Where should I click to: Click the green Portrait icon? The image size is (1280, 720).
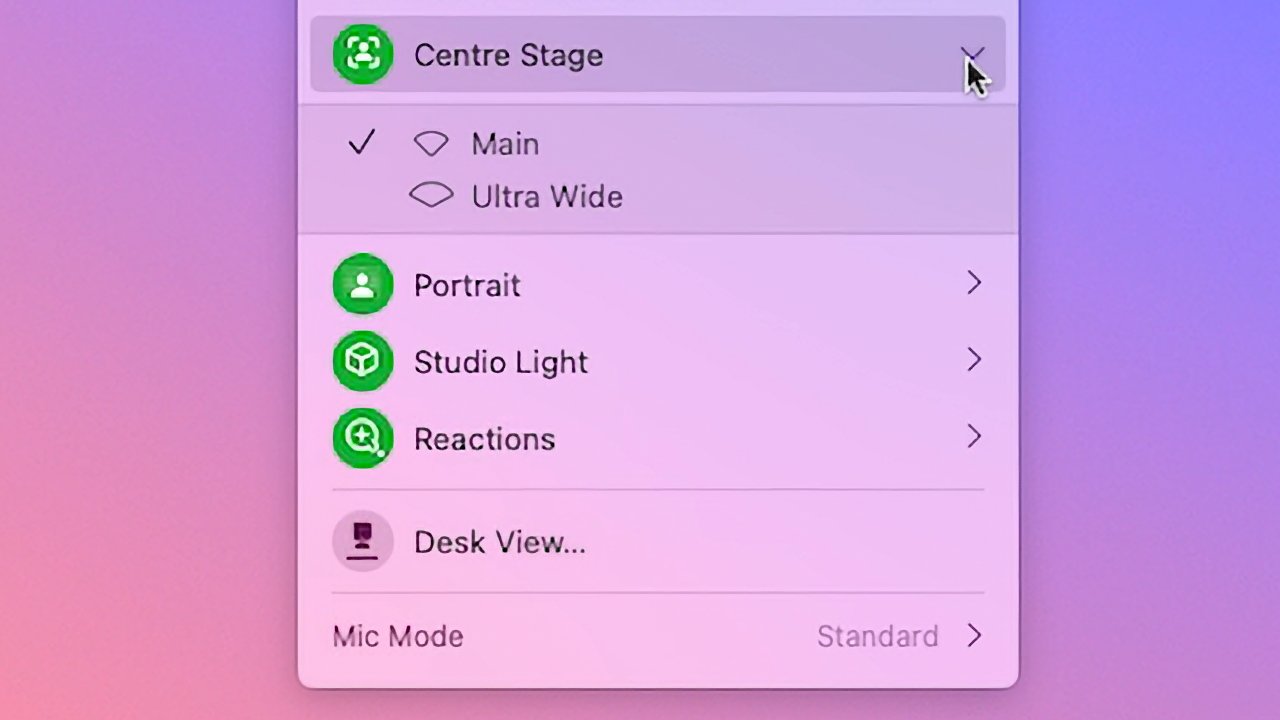click(362, 285)
